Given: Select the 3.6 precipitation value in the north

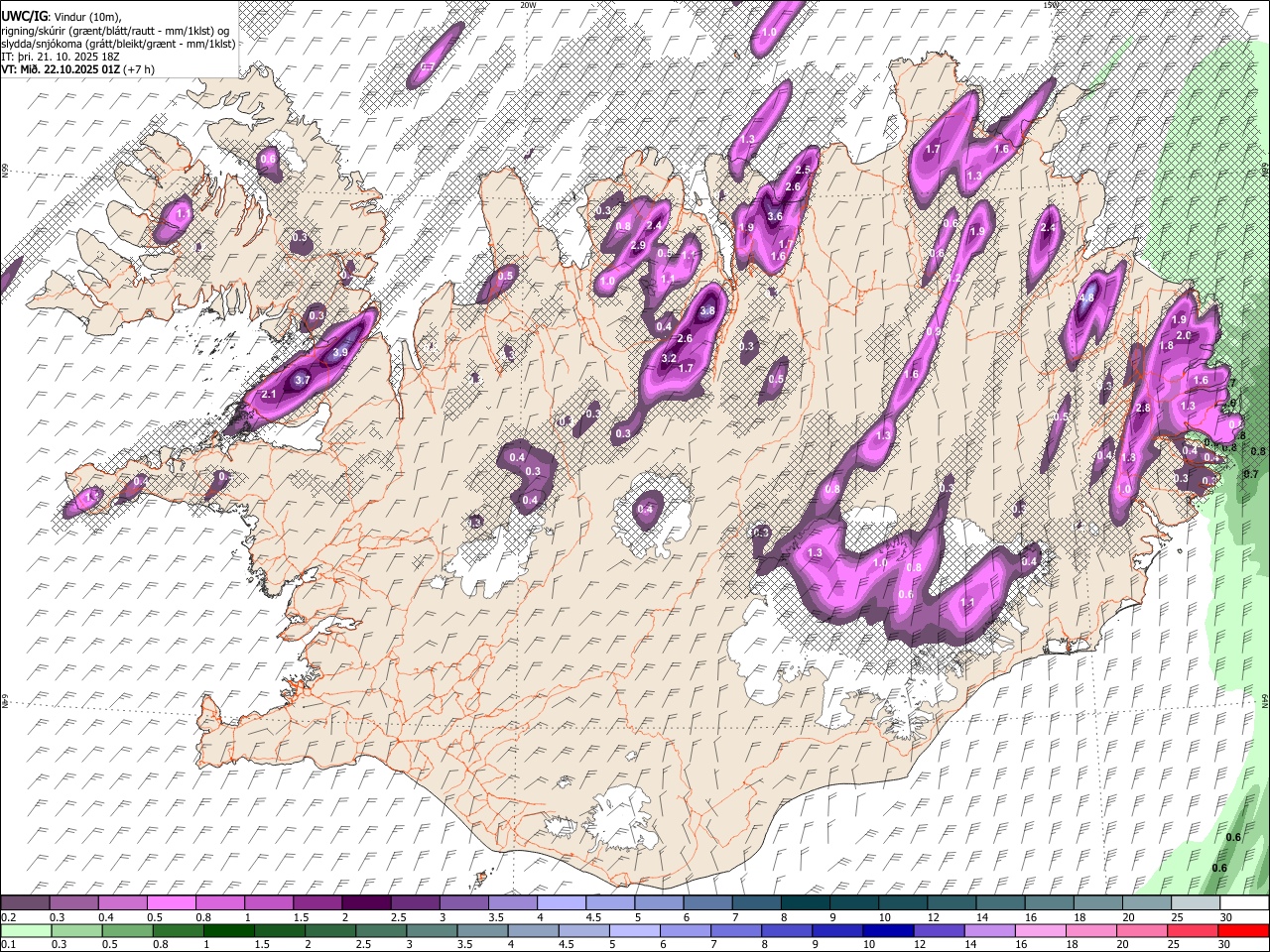Looking at the screenshot, I should point(775,216).
